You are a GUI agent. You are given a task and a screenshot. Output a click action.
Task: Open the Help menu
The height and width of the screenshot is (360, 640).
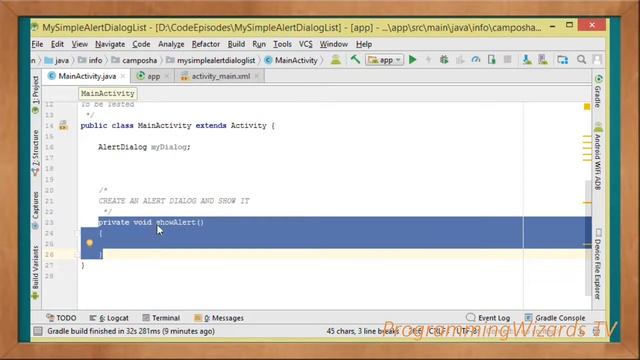pos(364,44)
